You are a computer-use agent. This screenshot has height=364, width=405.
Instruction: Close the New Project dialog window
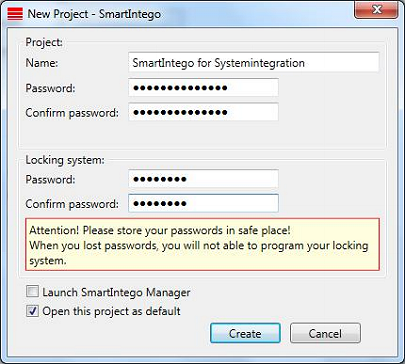tap(376, 10)
